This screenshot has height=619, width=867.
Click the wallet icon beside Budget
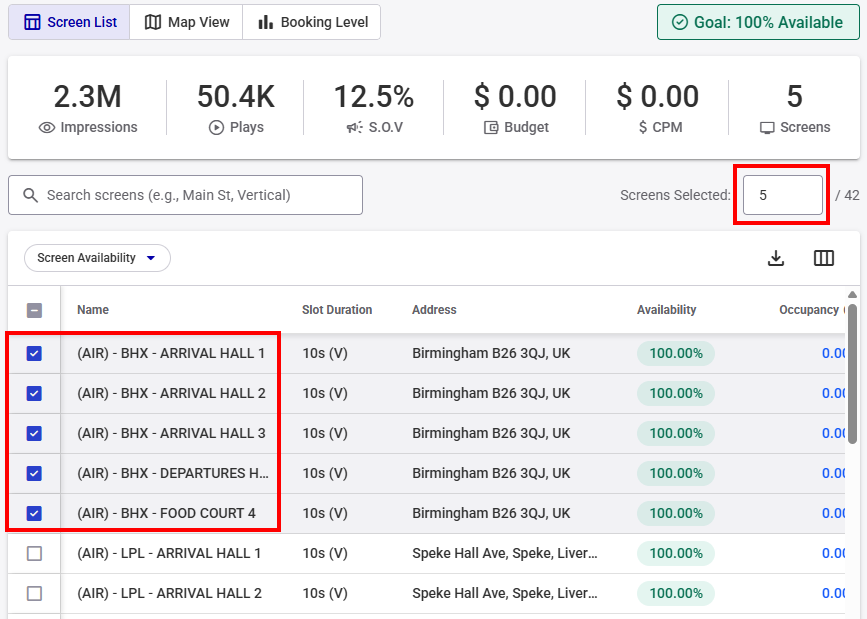491,128
